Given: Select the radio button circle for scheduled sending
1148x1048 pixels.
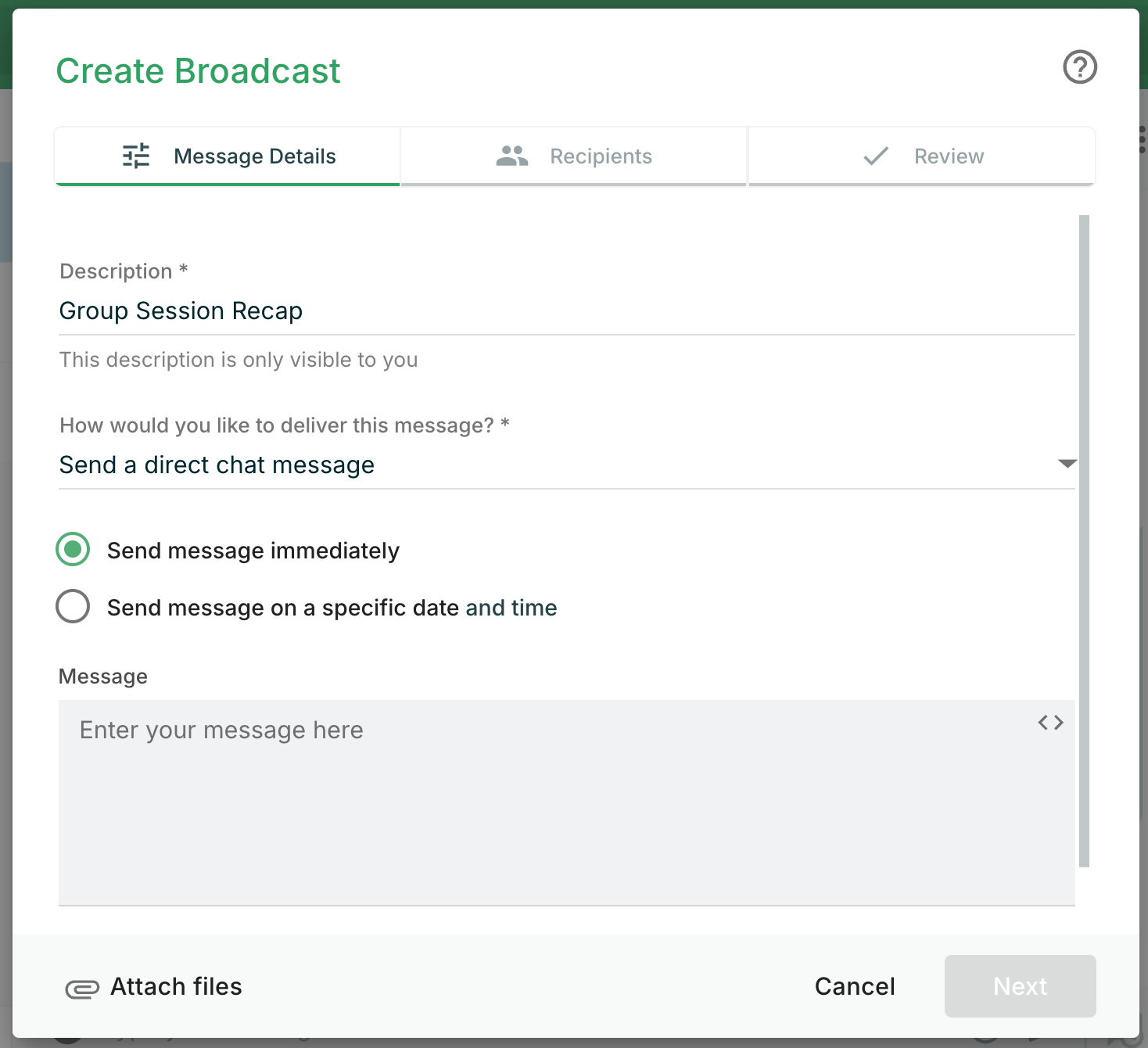Looking at the screenshot, I should pos(73,606).
